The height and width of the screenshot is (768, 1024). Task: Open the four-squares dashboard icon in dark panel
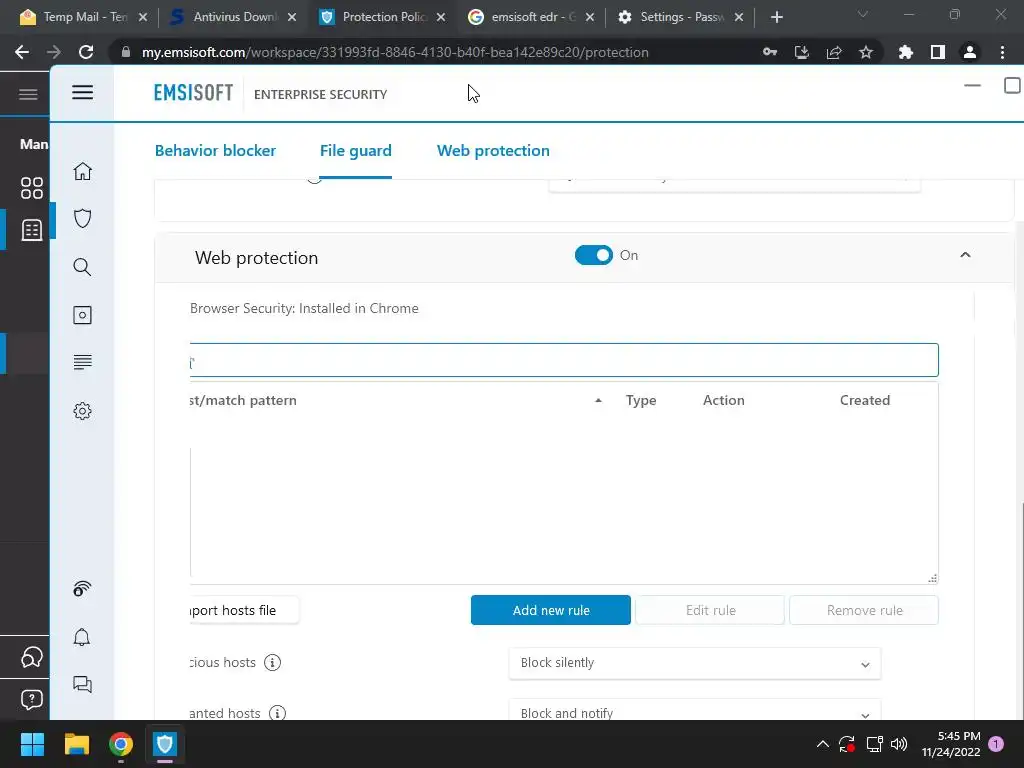tap(31, 188)
